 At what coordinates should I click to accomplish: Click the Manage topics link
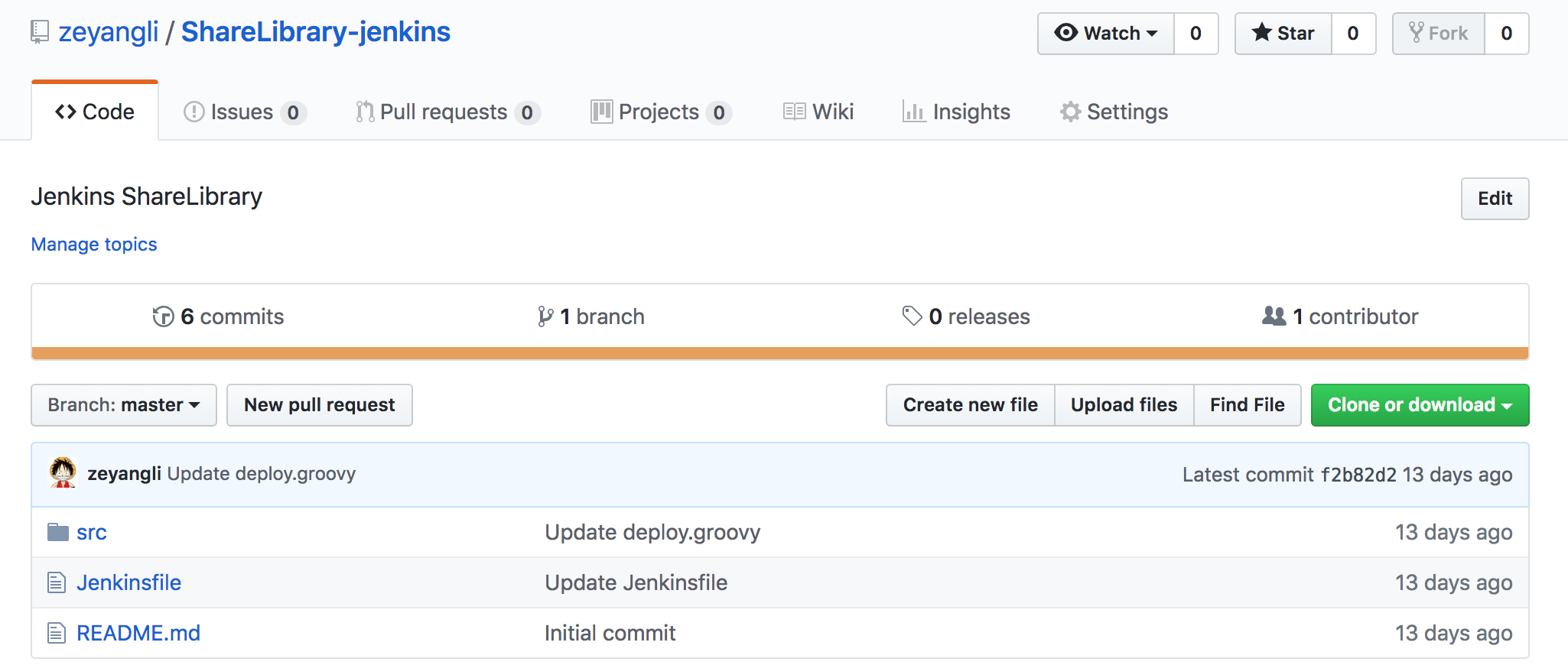click(x=94, y=245)
